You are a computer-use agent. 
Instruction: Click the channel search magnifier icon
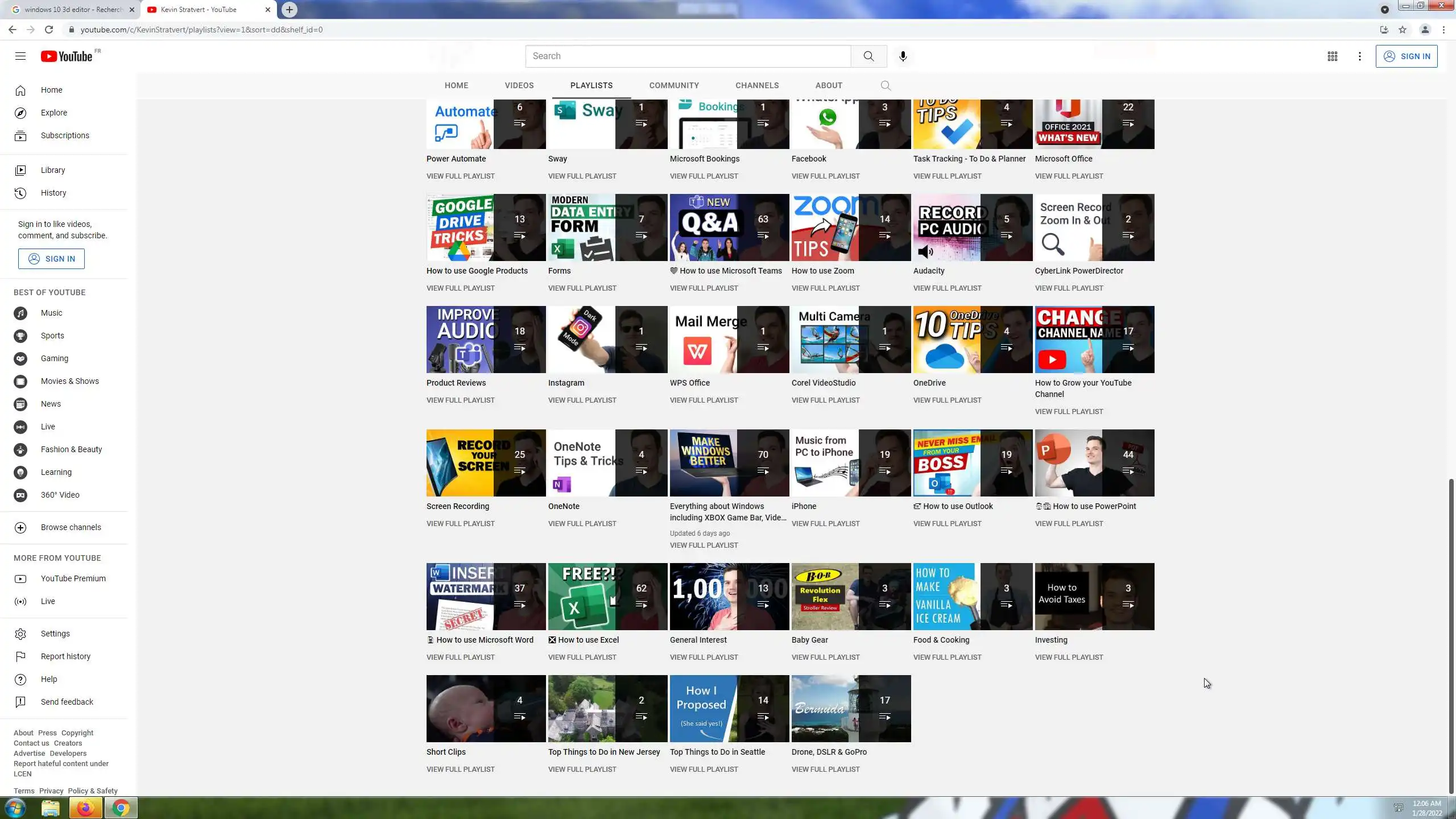click(886, 85)
